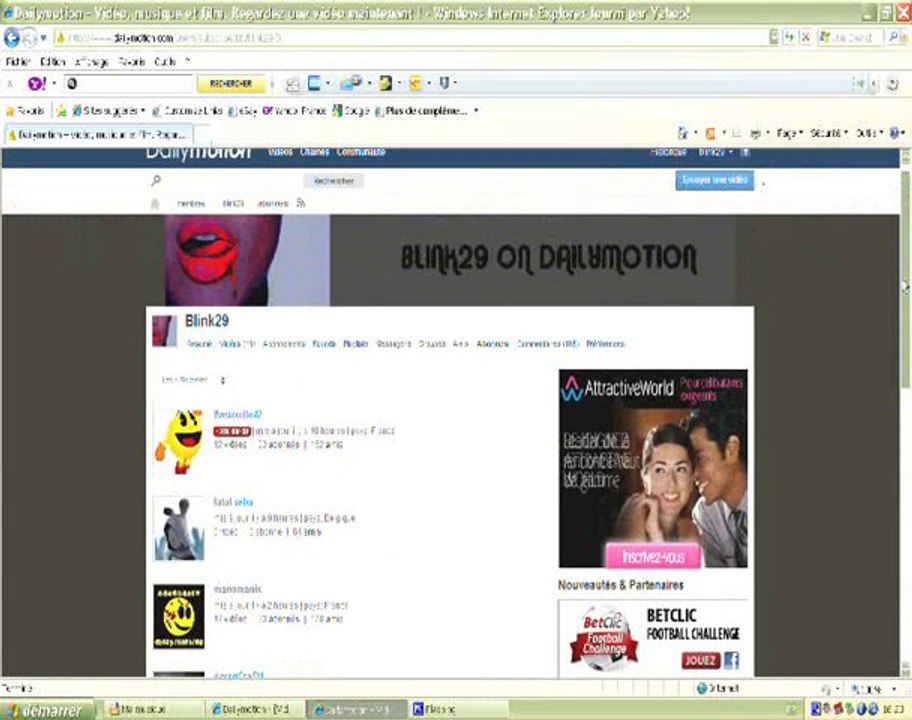Screen dimensions: 912x720
Task: Open Communauté in Dailymotion navigation
Action: pos(361,152)
